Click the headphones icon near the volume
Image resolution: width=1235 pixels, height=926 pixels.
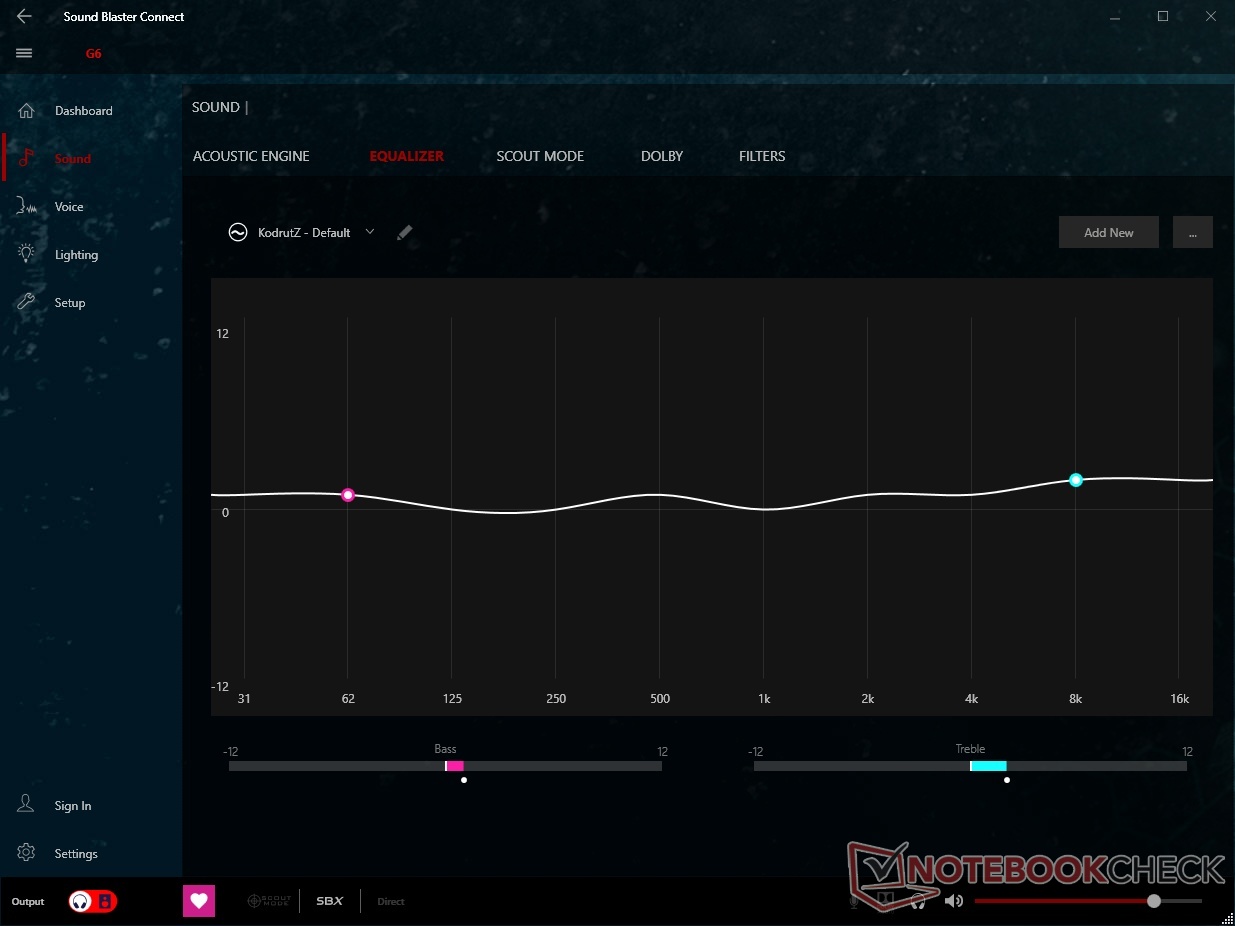919,901
